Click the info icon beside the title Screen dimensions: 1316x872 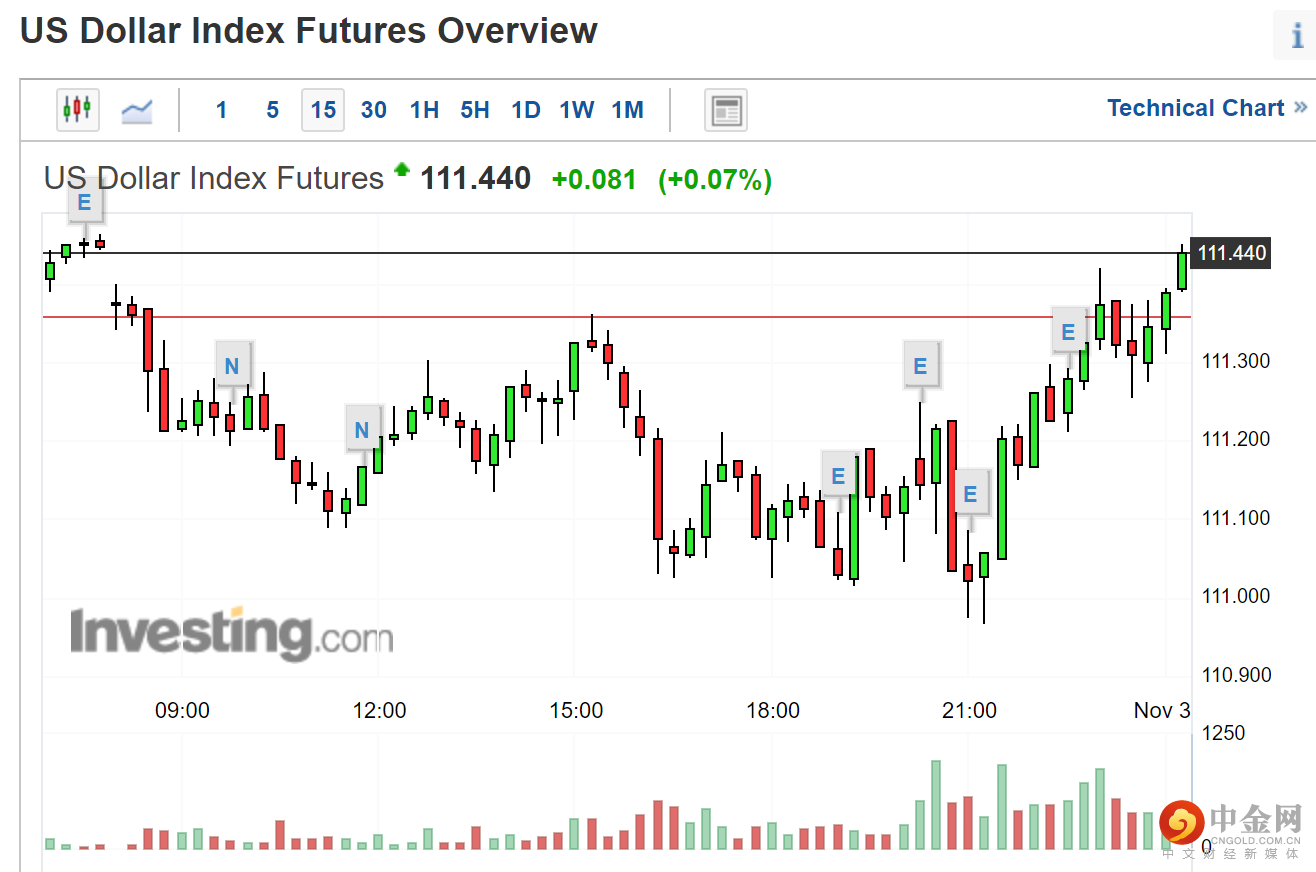pos(1297,37)
